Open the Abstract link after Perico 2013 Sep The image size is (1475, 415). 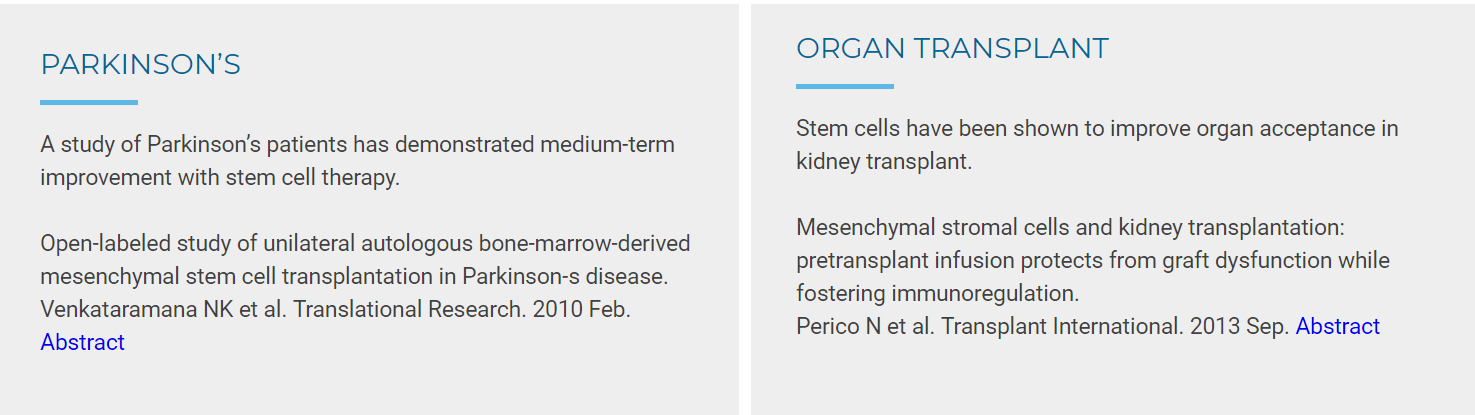[x=1337, y=326]
